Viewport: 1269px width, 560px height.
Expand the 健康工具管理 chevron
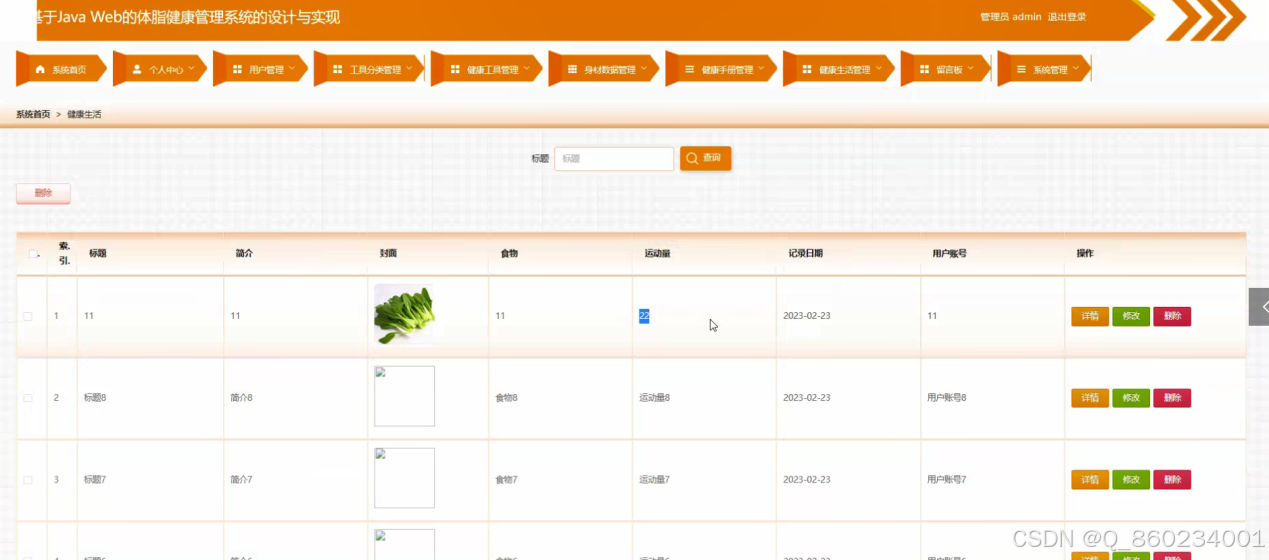pyautogui.click(x=526, y=69)
